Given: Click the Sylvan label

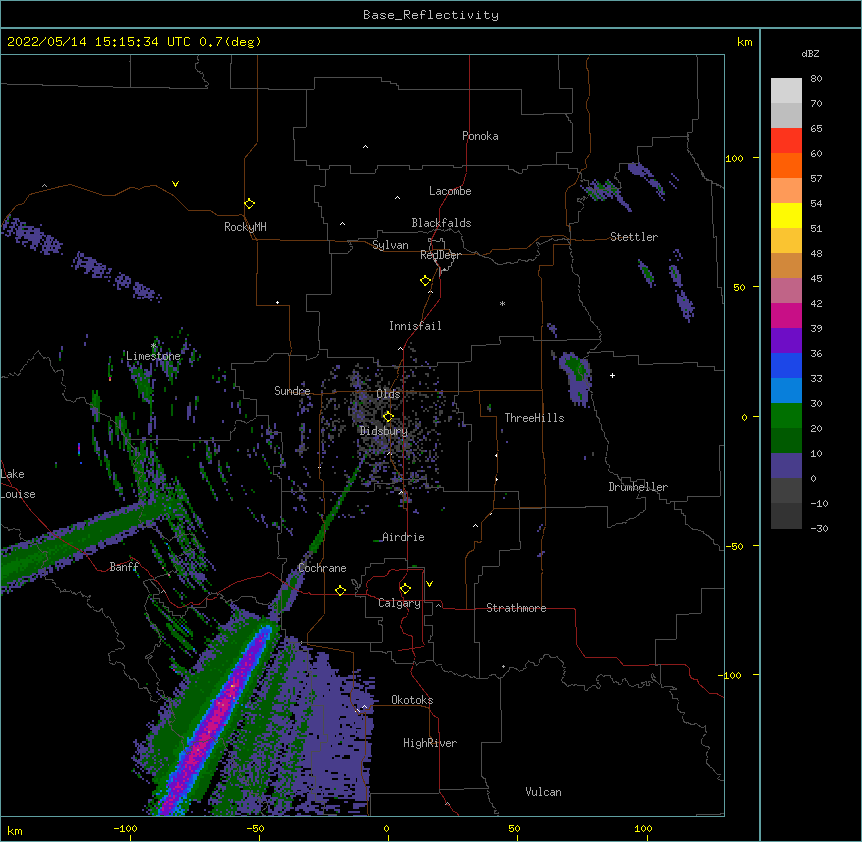Looking at the screenshot, I should 390,245.
